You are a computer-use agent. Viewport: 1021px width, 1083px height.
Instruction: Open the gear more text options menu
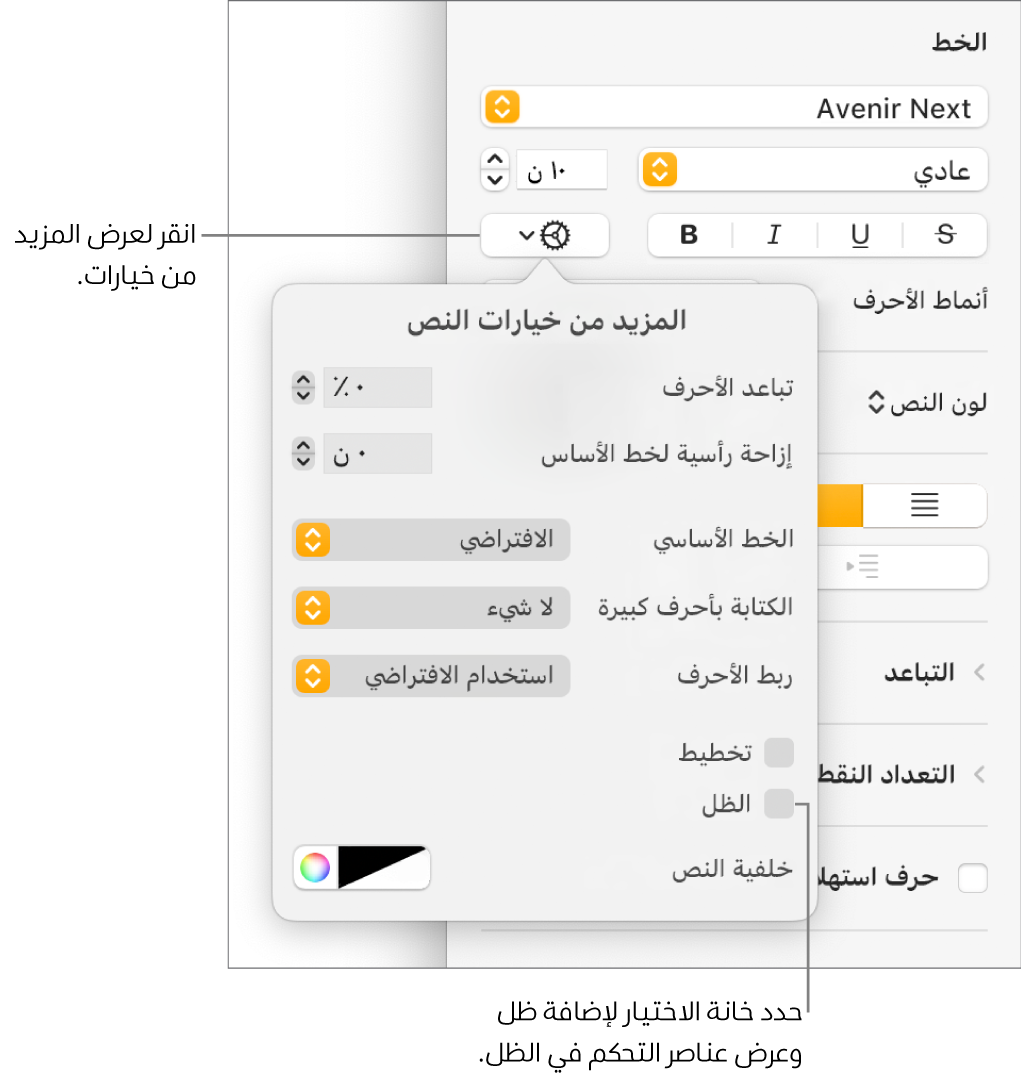click(544, 236)
